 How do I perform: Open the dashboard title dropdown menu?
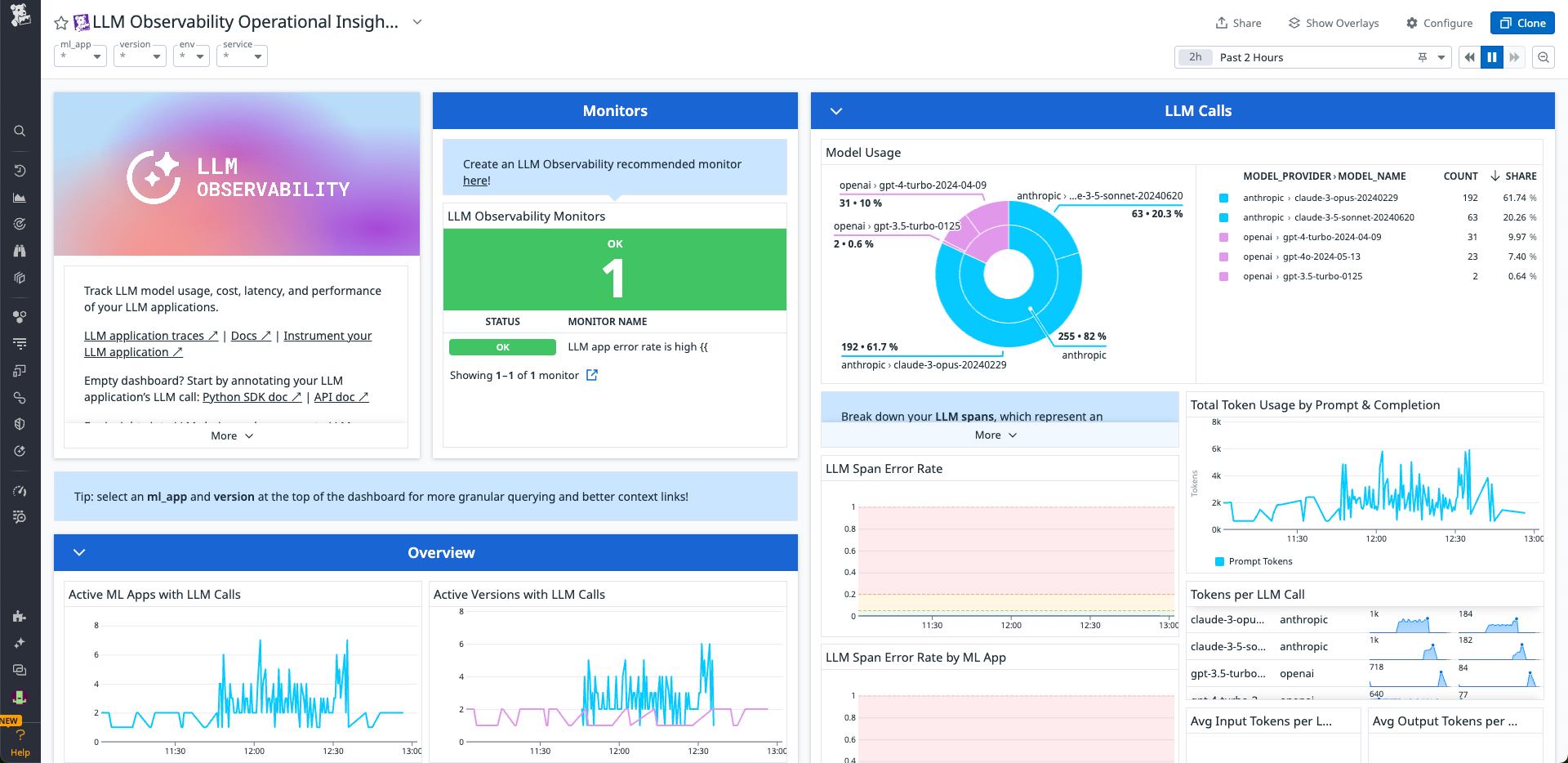pos(416,23)
